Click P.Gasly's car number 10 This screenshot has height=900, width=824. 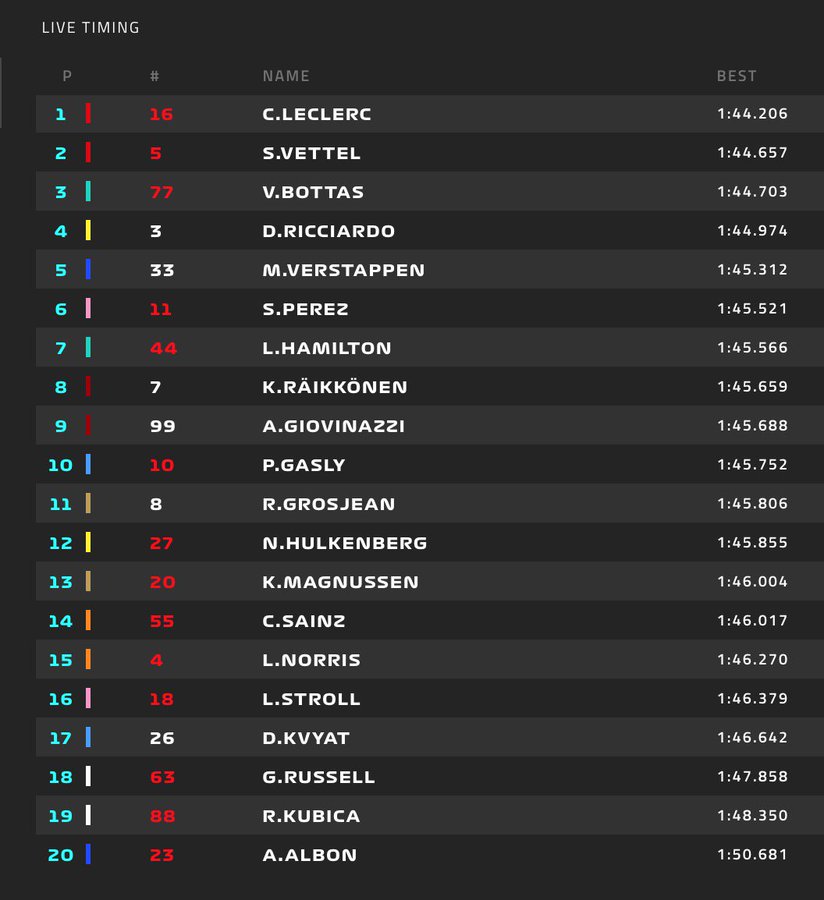[x=161, y=465]
